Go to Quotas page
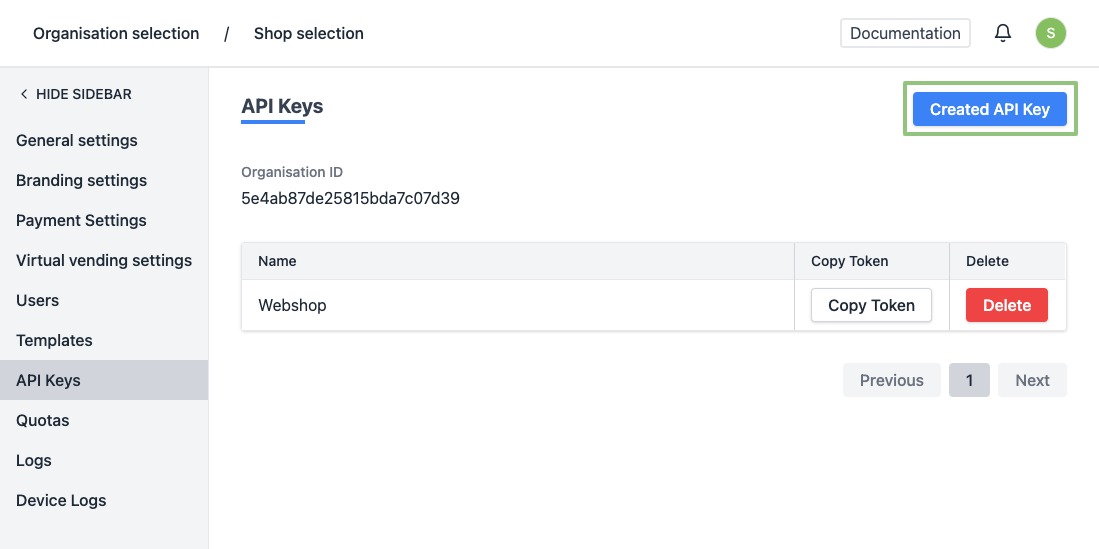1099x549 pixels. coord(43,420)
